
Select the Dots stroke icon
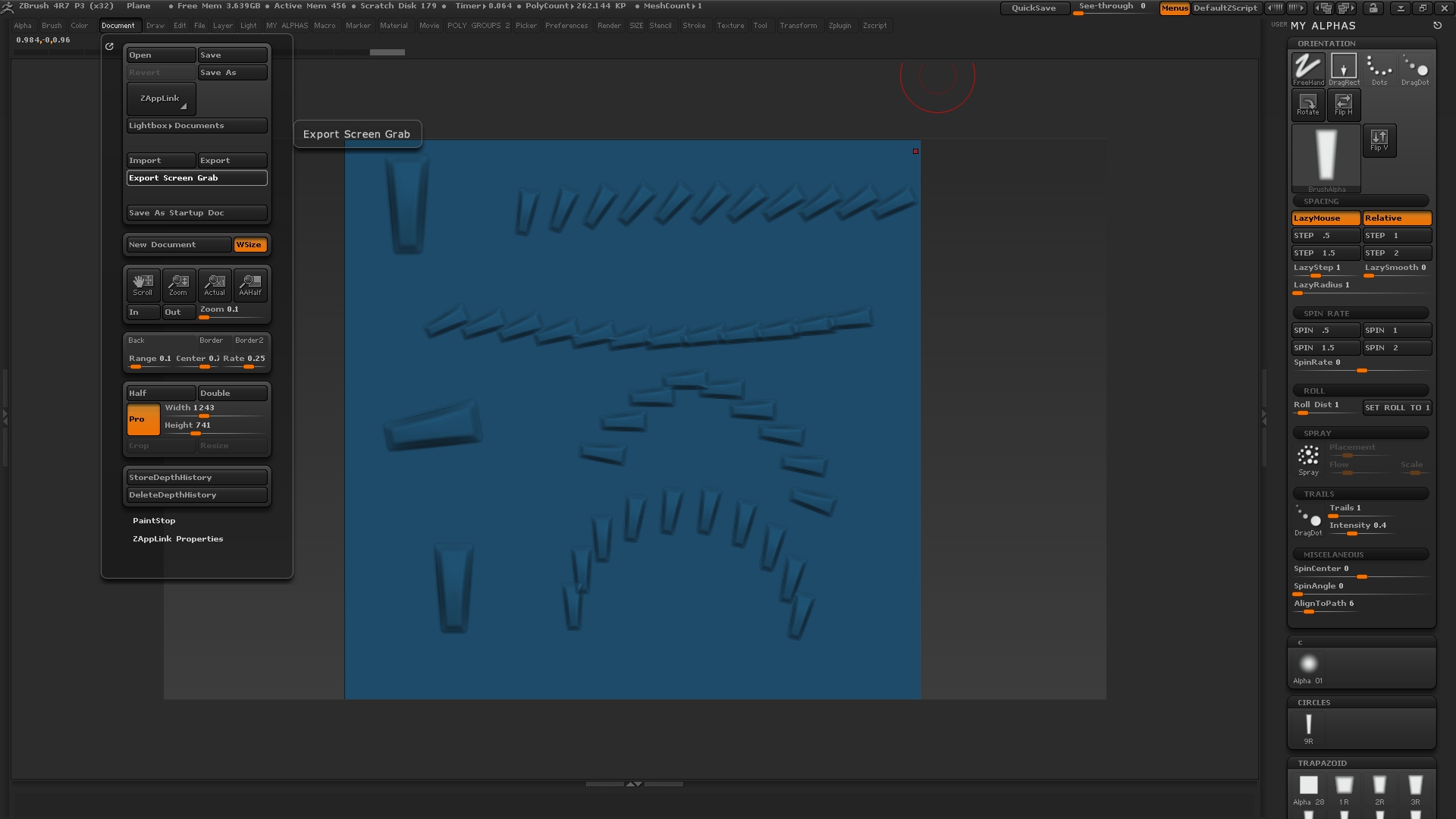coord(1379,68)
